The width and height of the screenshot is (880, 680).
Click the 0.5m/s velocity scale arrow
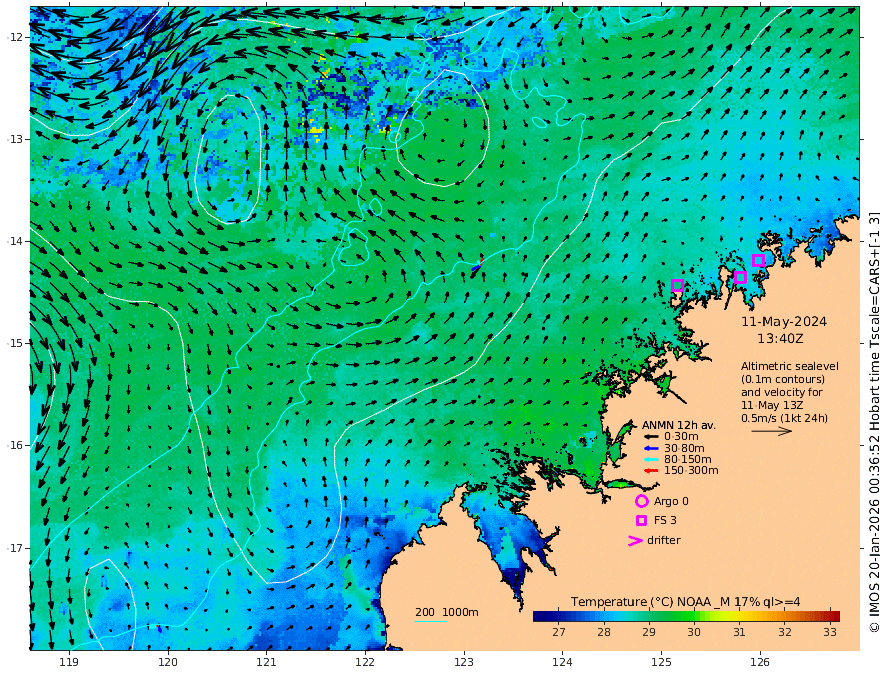(x=772, y=431)
